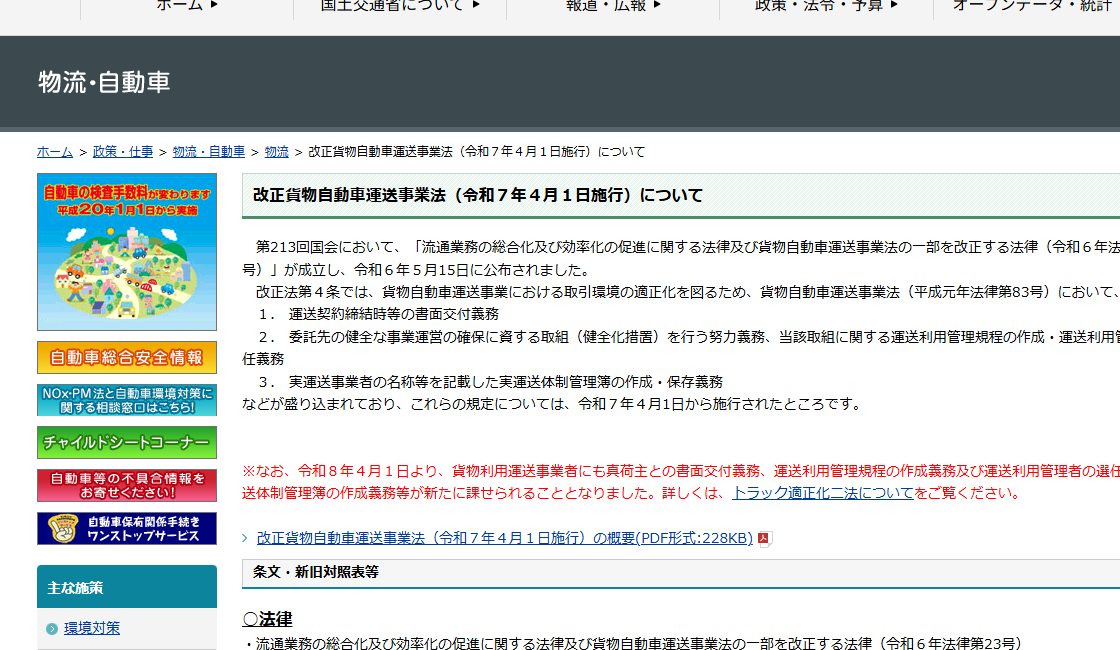Image resolution: width=1120 pixels, height=650 pixels.
Task: Go to ホーム via breadcrumb link
Action: point(55,151)
